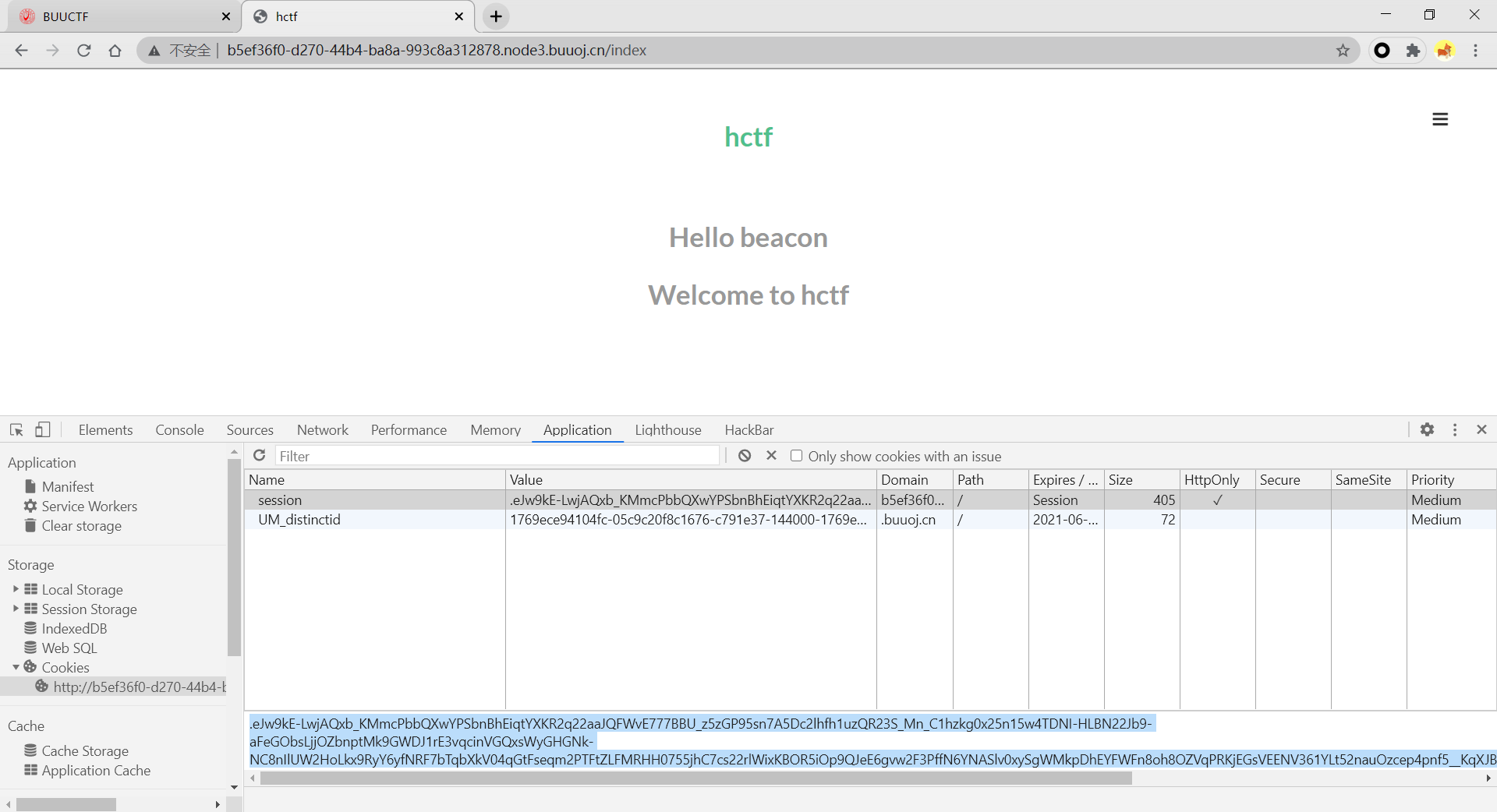The width and height of the screenshot is (1497, 812).
Task: Select the session cookie row
Action: click(x=870, y=500)
